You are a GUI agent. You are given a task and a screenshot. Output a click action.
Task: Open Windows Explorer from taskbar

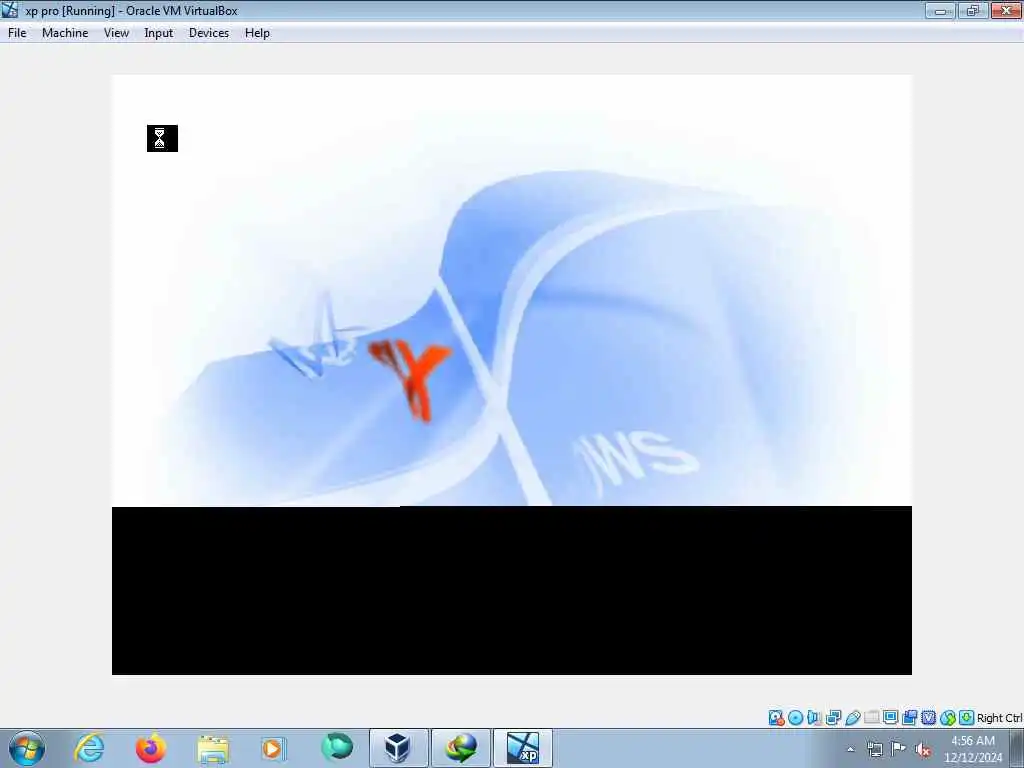pos(212,748)
